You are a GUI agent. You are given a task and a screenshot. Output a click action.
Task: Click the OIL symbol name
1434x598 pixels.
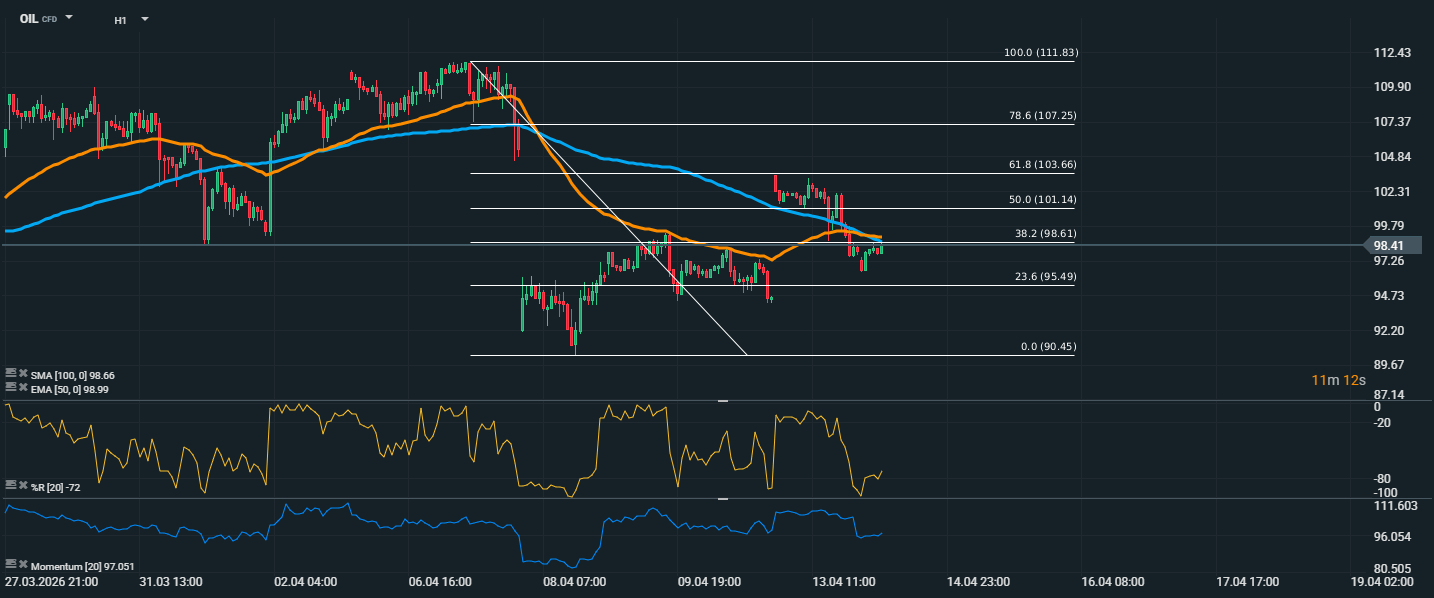[x=29, y=18]
